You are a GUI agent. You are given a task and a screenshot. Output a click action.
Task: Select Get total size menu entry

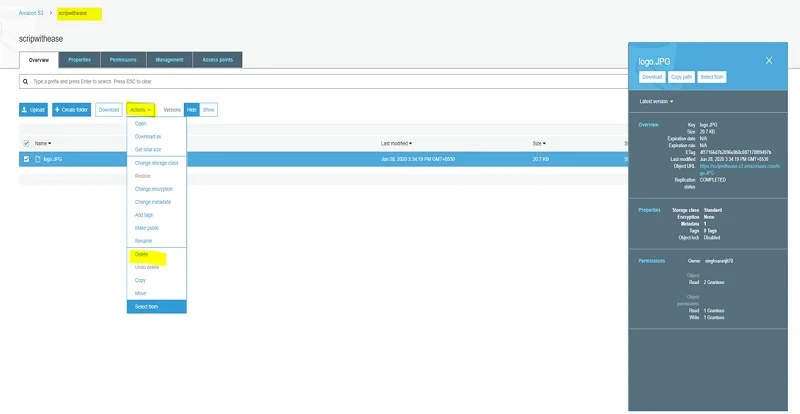click(x=148, y=150)
